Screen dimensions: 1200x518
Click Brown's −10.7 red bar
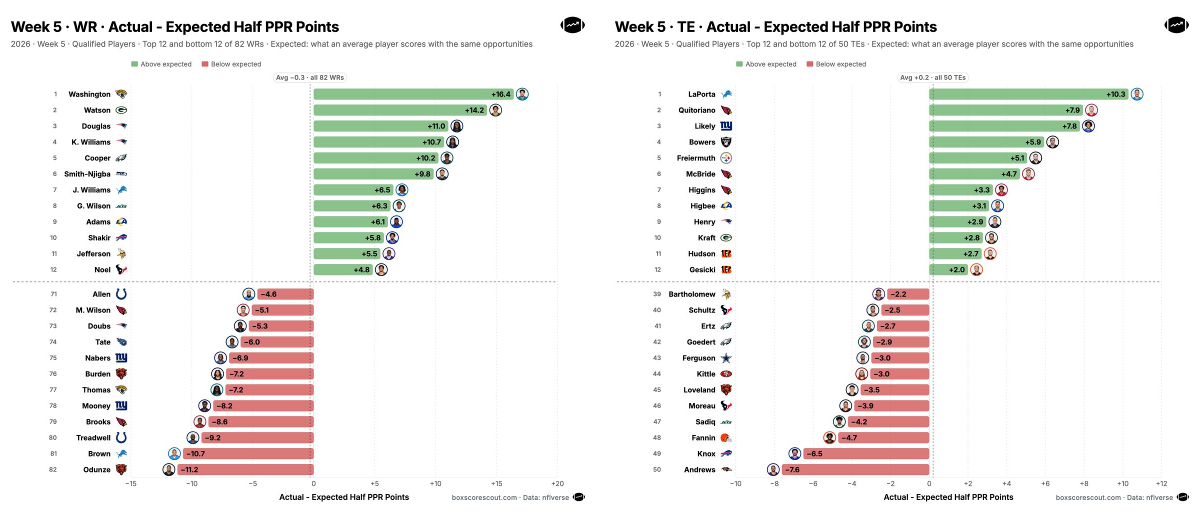pos(247,453)
